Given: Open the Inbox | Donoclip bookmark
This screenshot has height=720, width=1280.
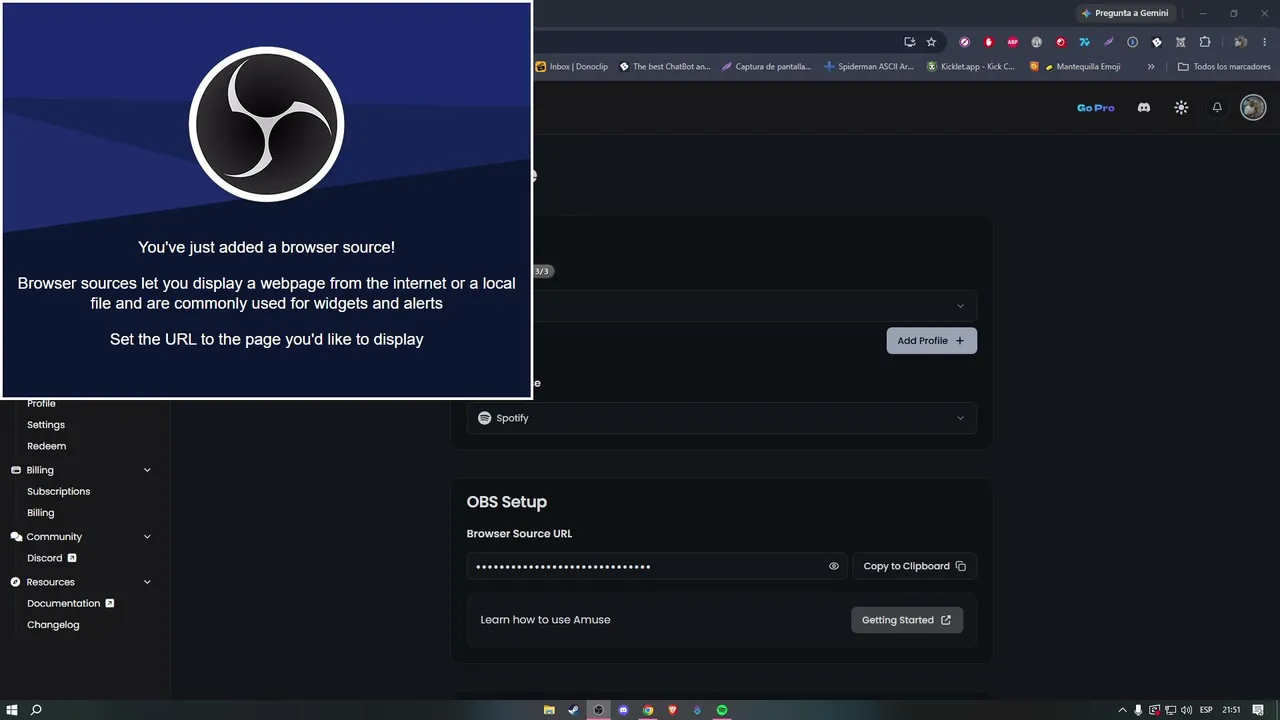Looking at the screenshot, I should tap(572, 67).
